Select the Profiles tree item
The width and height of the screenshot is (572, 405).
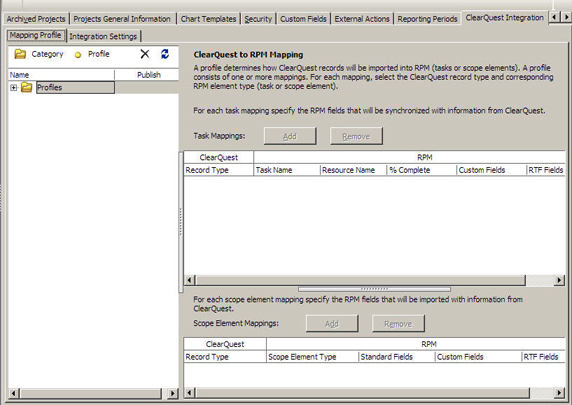(75, 88)
